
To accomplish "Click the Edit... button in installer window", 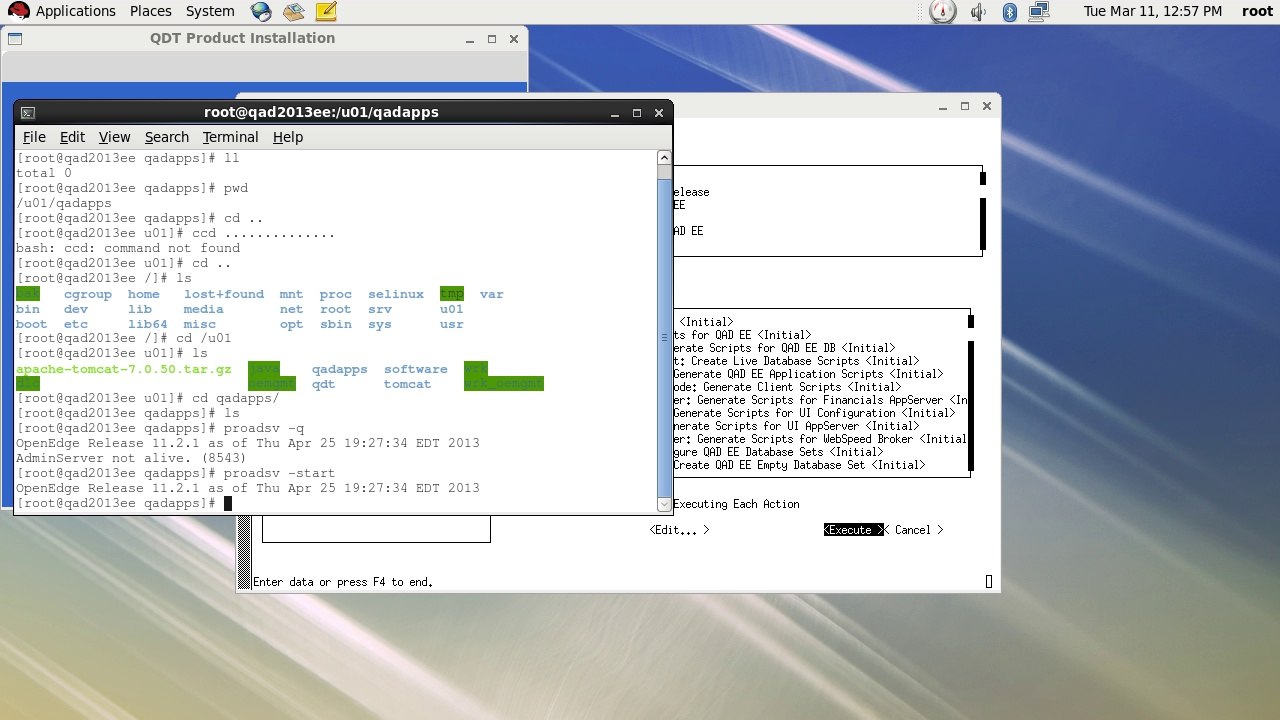I will coord(679,530).
